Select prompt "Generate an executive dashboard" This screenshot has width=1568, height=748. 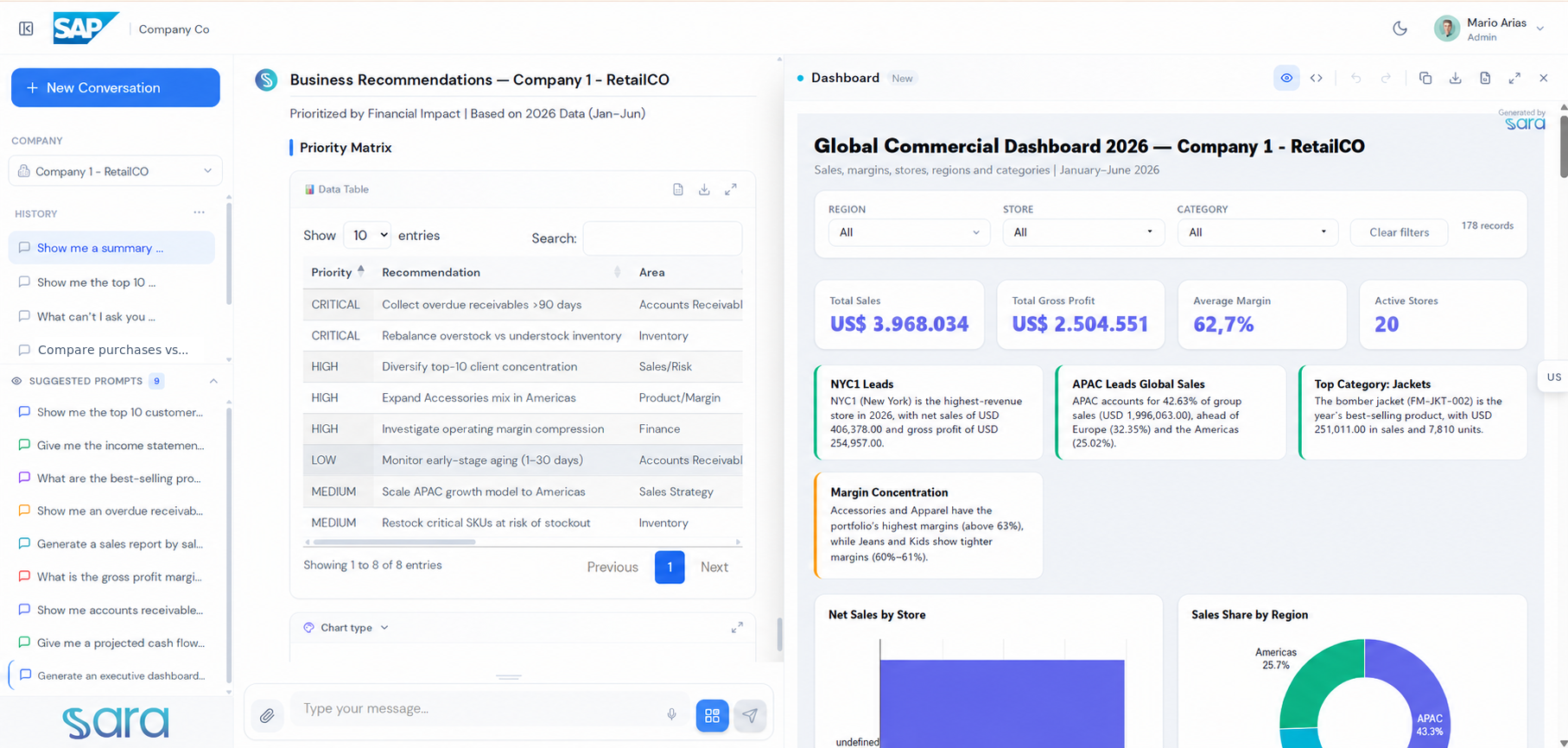click(x=111, y=675)
